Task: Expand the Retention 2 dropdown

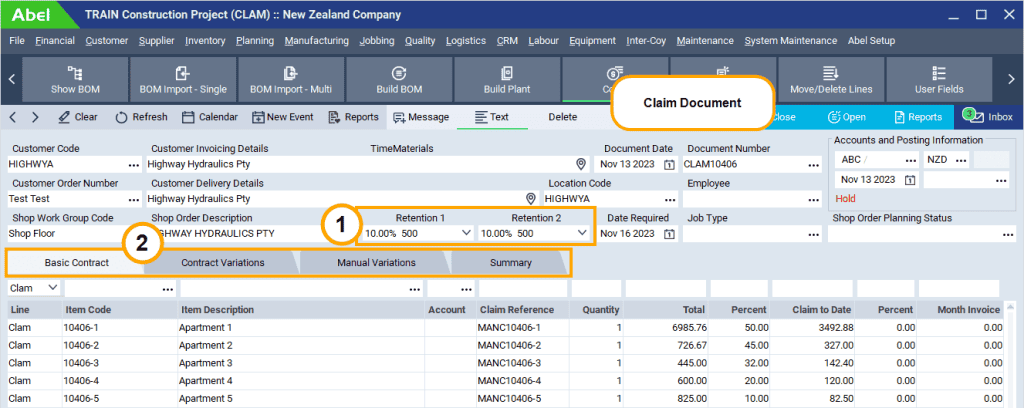Action: pos(582,233)
